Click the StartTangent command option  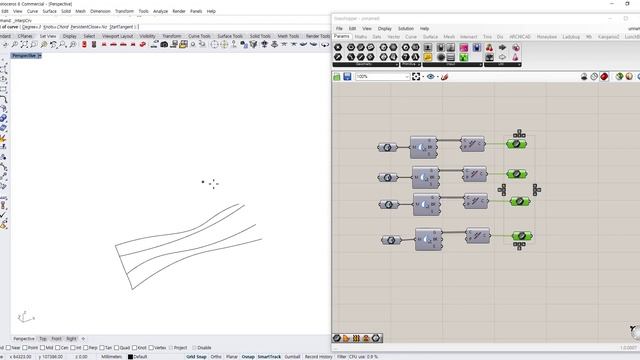121,27
